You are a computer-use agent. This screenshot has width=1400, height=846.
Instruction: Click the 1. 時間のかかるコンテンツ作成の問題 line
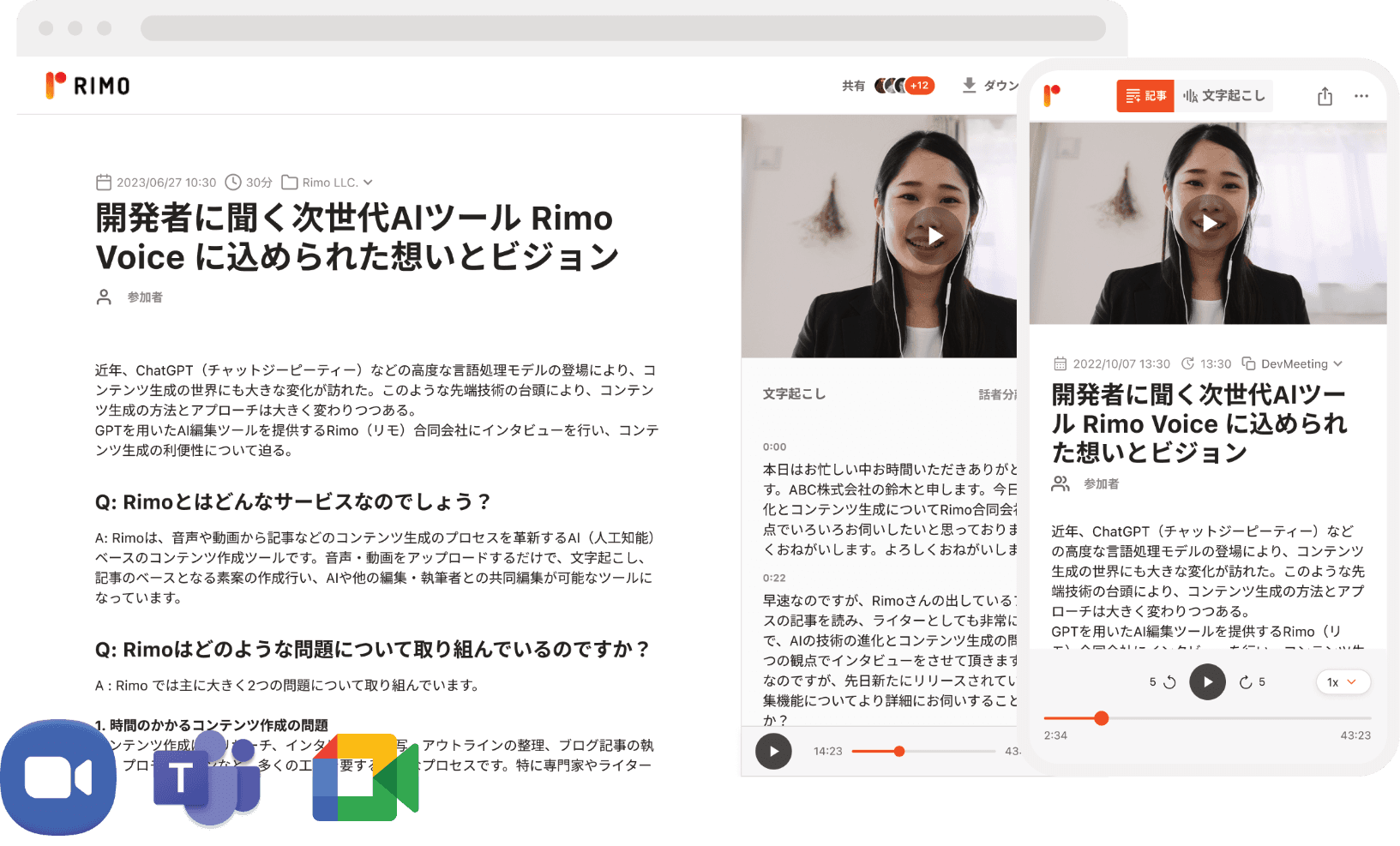click(x=211, y=725)
